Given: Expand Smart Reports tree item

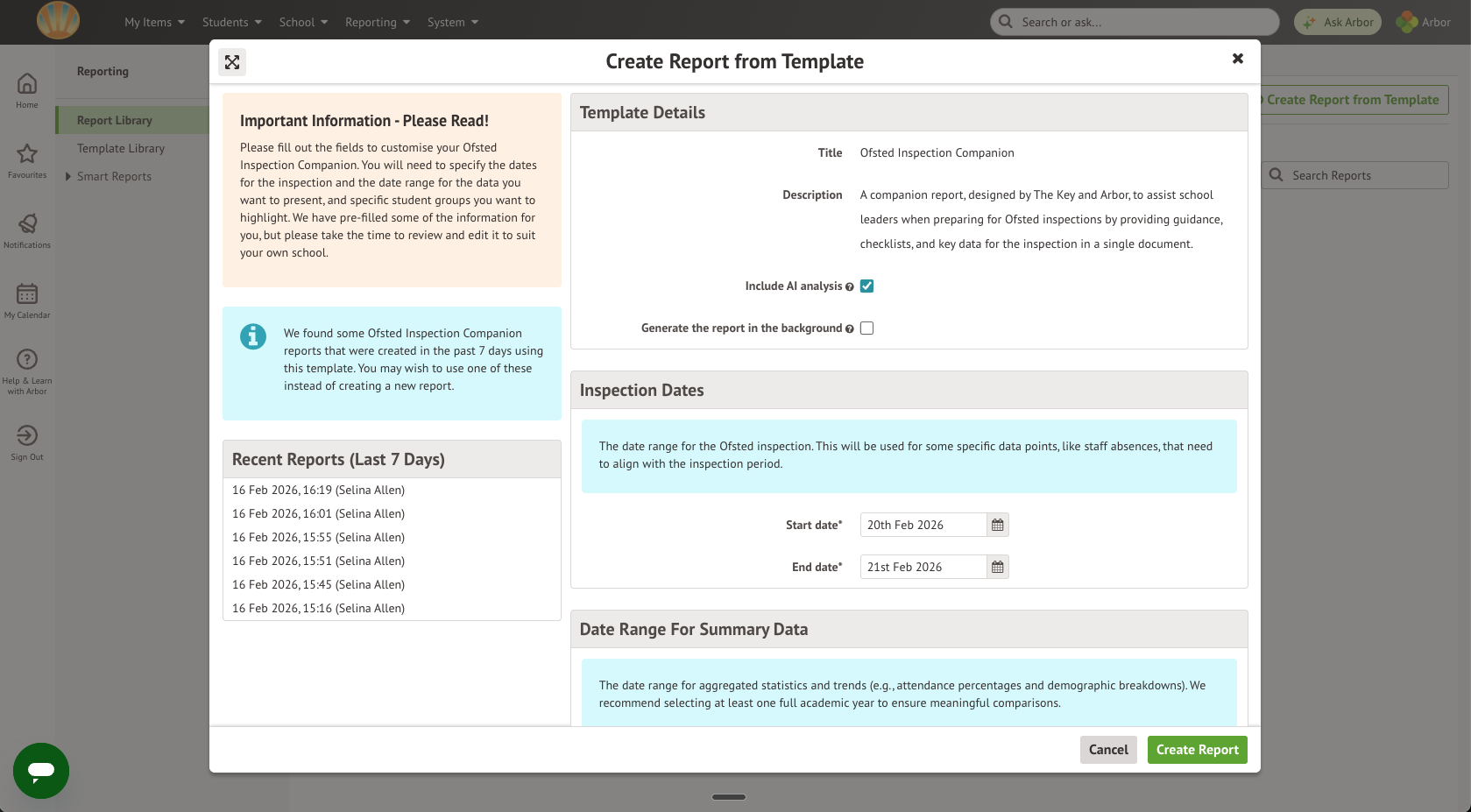Looking at the screenshot, I should [69, 176].
